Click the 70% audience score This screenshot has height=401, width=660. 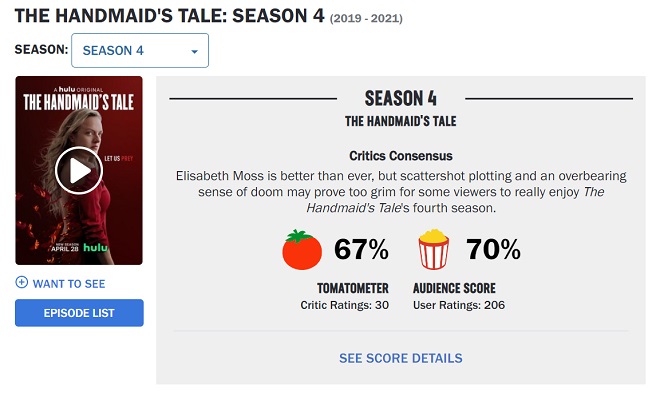point(493,250)
